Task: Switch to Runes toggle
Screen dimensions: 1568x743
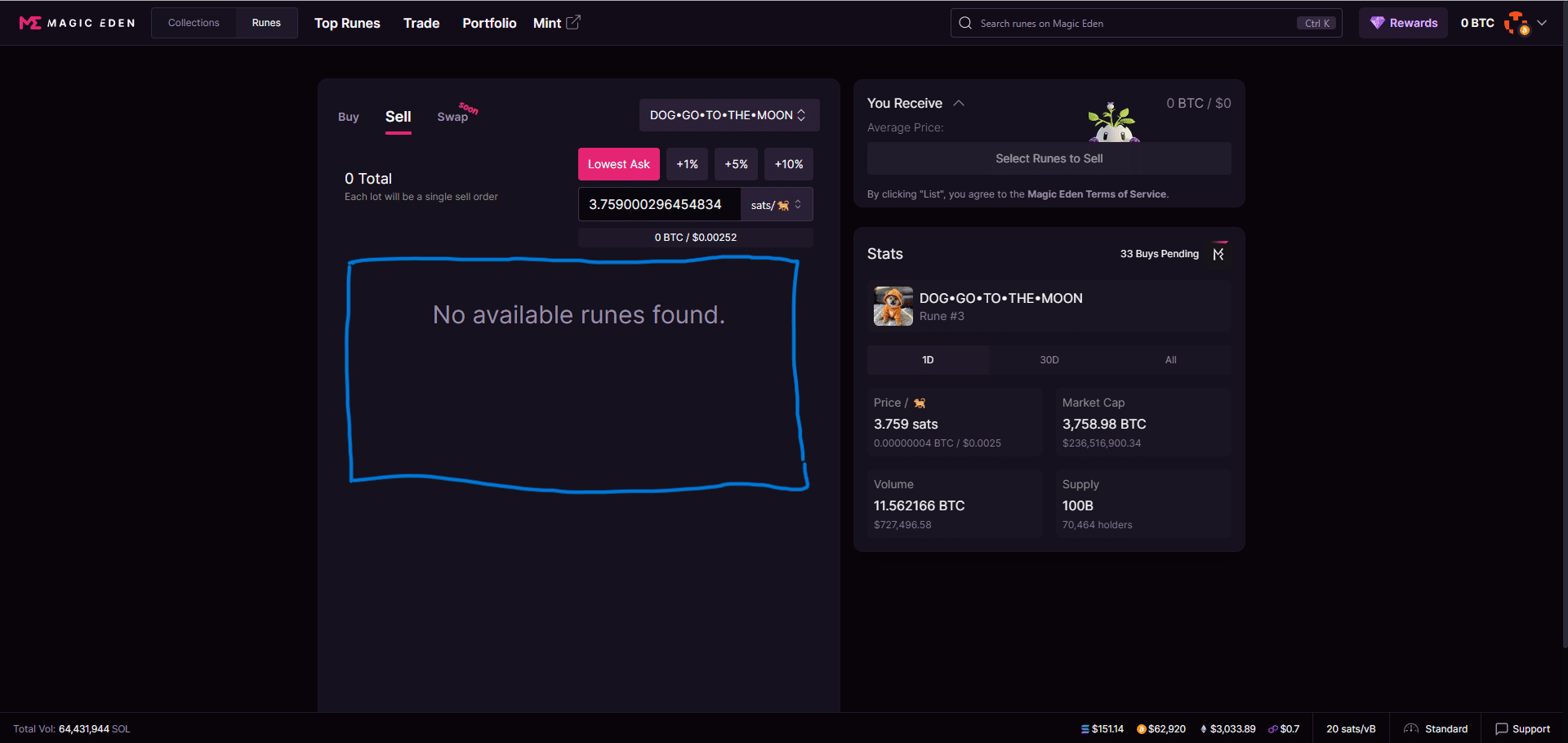Action: click(266, 23)
